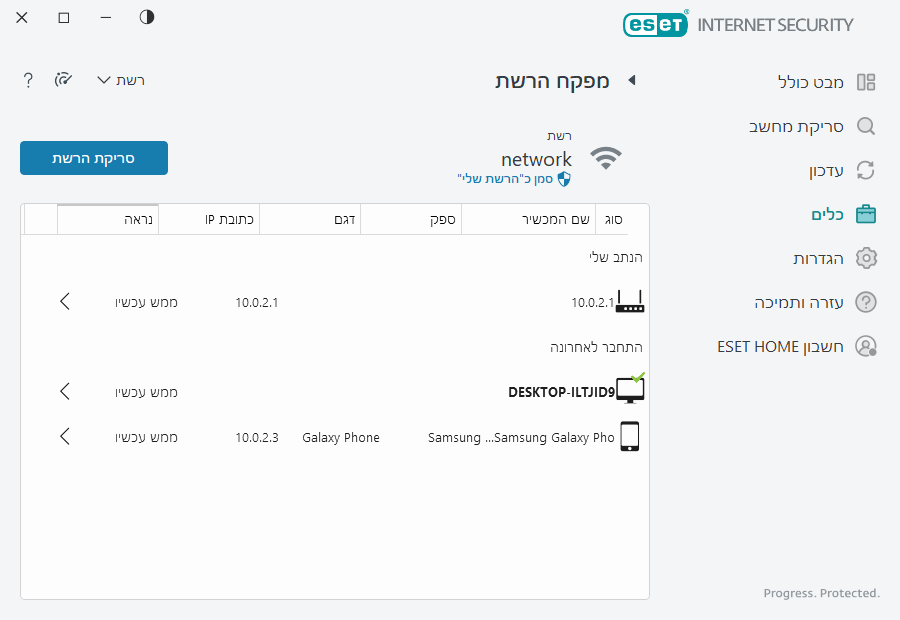Expand the Samsung Galaxy Phone row chevron

point(65,437)
